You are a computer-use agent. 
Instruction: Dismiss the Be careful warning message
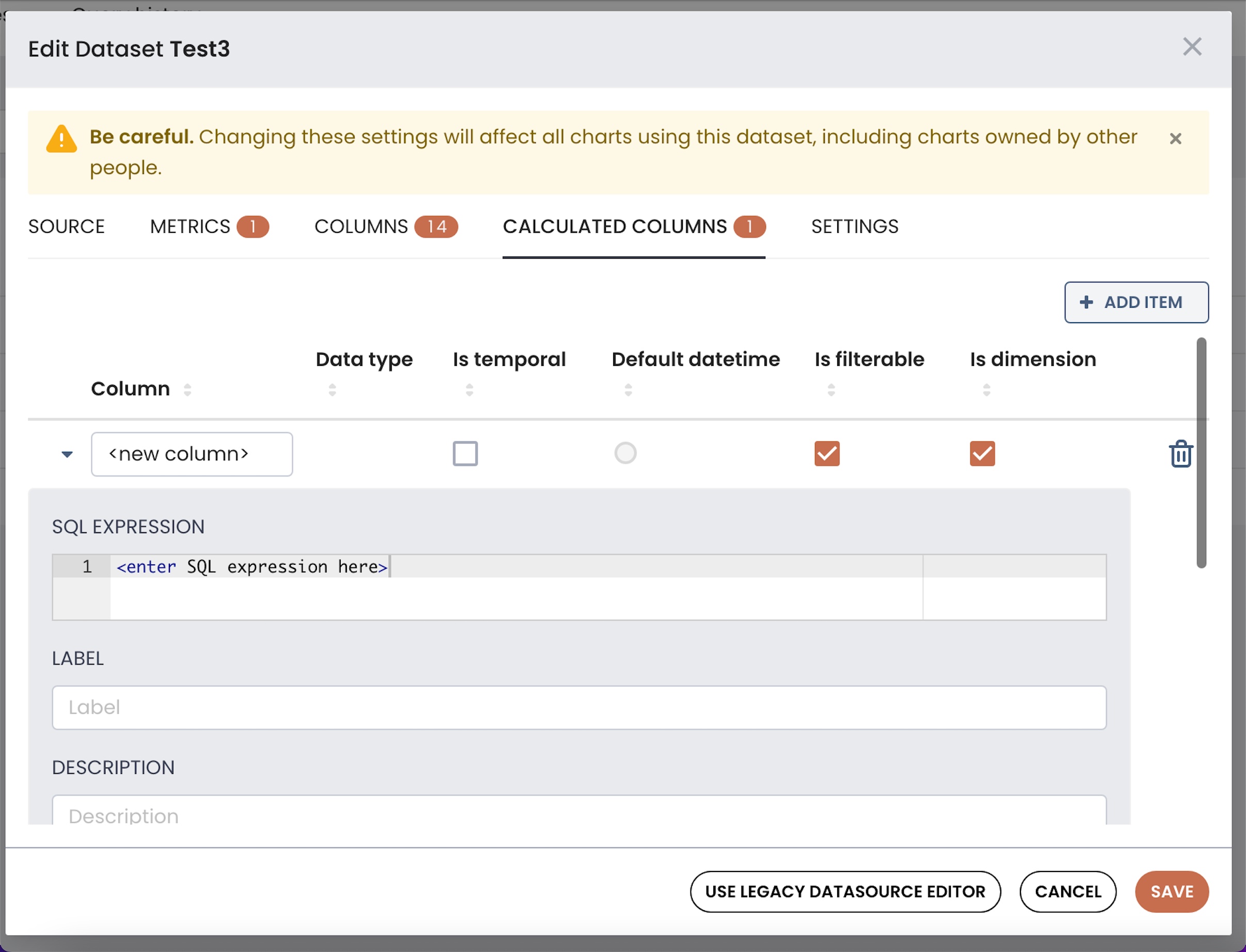click(x=1175, y=138)
